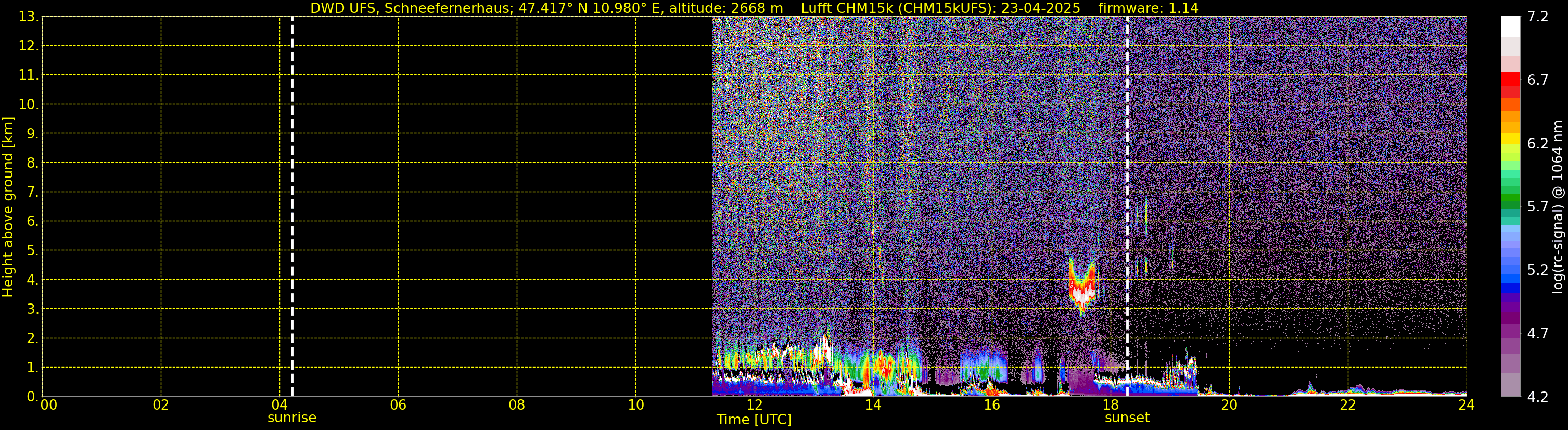The height and width of the screenshot is (430, 1568).
Task: Click the colorbar value 7.2
Action: click(x=1538, y=17)
